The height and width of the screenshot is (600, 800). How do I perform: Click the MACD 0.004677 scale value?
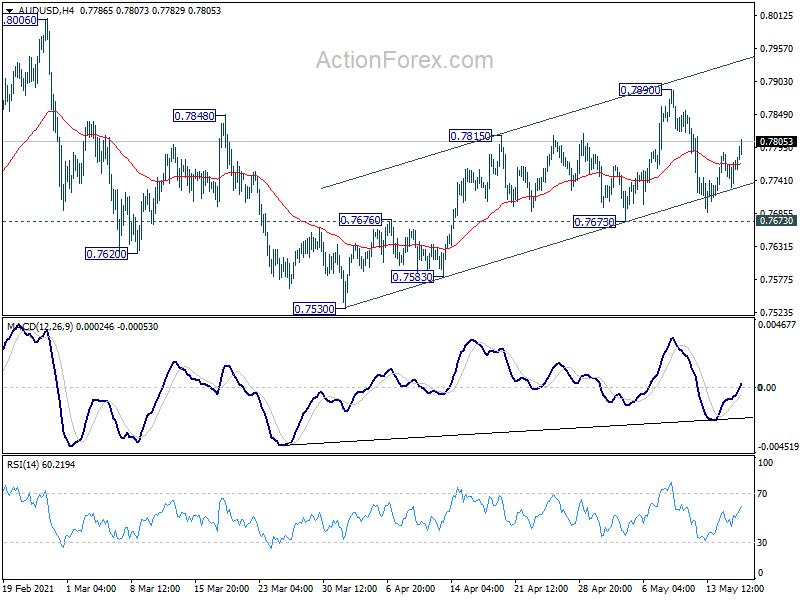click(x=777, y=324)
